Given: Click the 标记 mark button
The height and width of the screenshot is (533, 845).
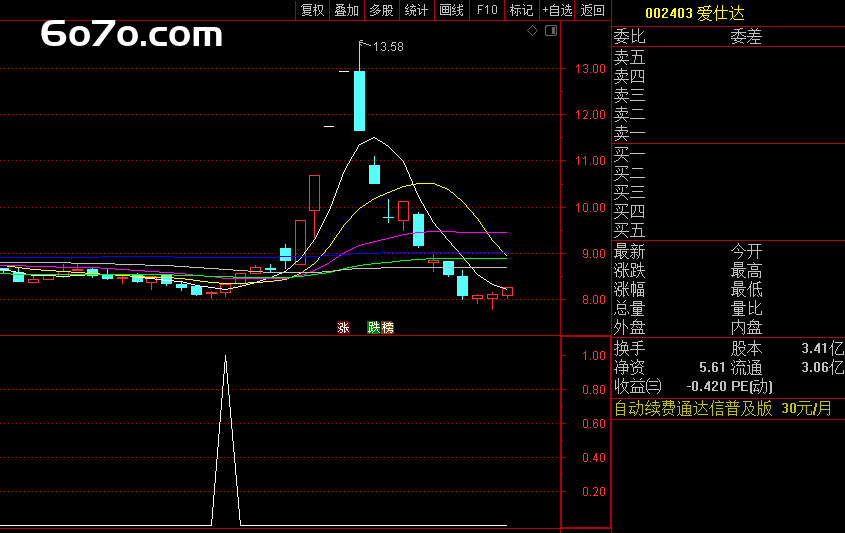Looking at the screenshot, I should 521,10.
